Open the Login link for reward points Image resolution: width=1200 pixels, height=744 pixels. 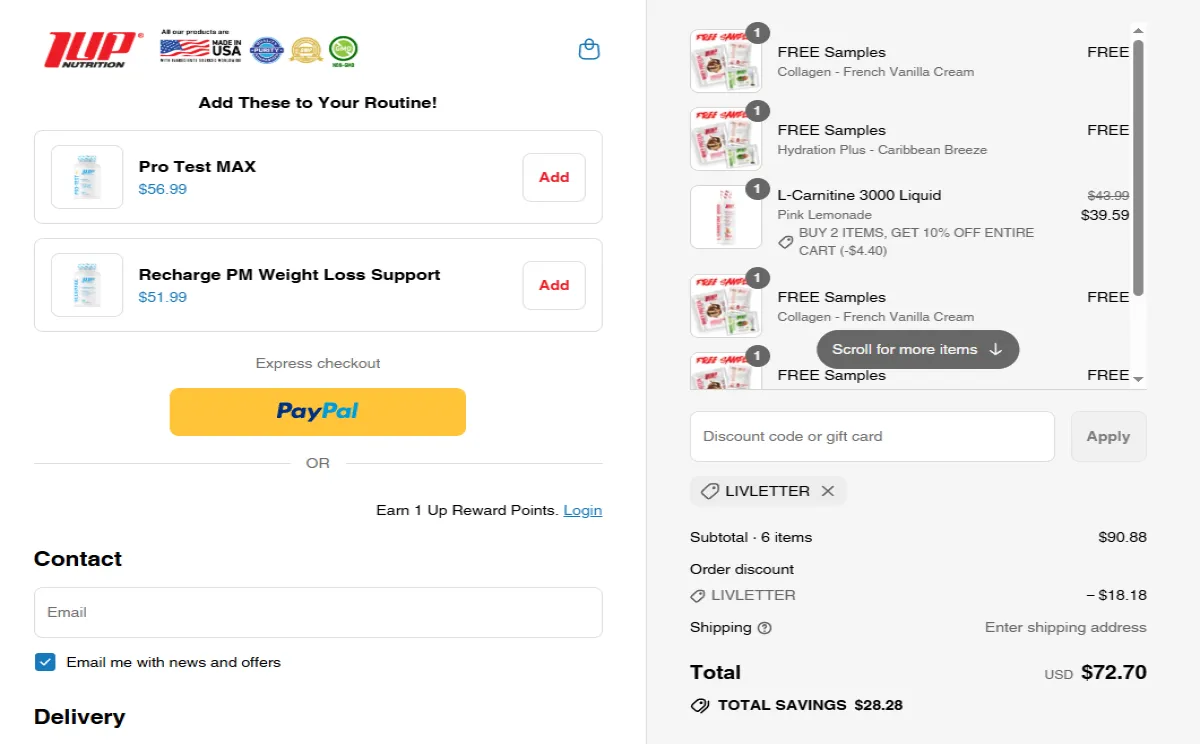(x=583, y=510)
